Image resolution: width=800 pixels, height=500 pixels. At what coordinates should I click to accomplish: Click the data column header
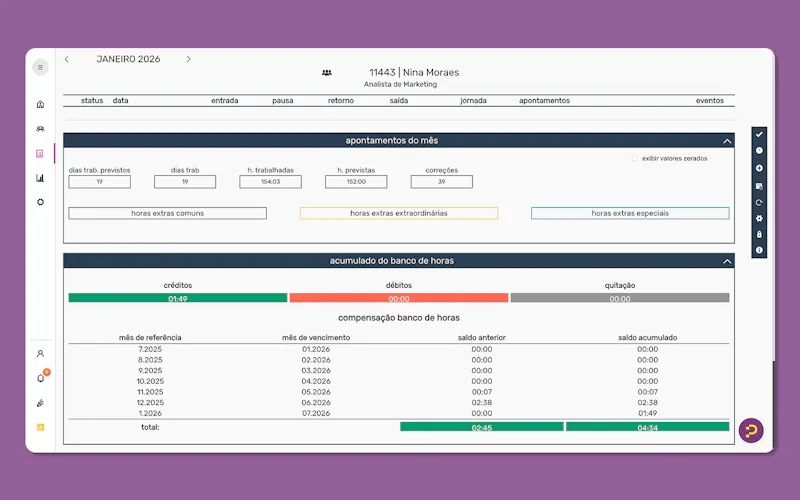pyautogui.click(x=120, y=101)
